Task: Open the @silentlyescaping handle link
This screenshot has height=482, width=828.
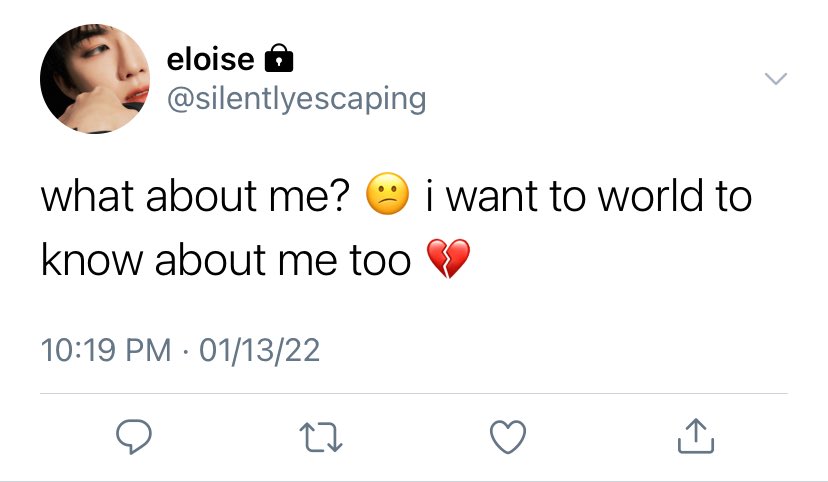Action: tap(297, 99)
